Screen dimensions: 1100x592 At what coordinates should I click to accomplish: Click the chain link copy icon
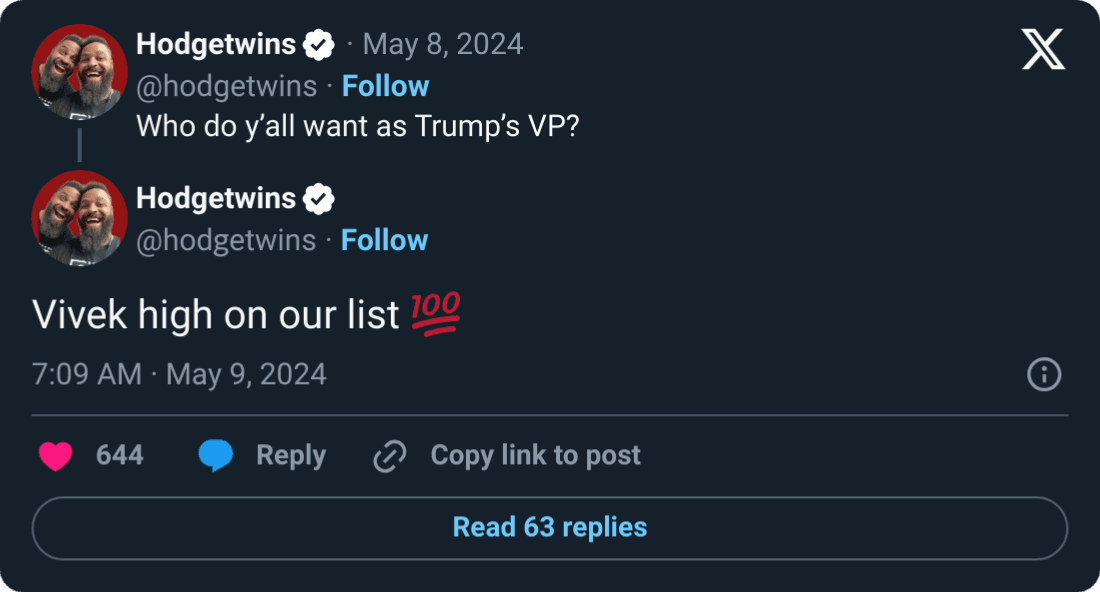coord(387,456)
